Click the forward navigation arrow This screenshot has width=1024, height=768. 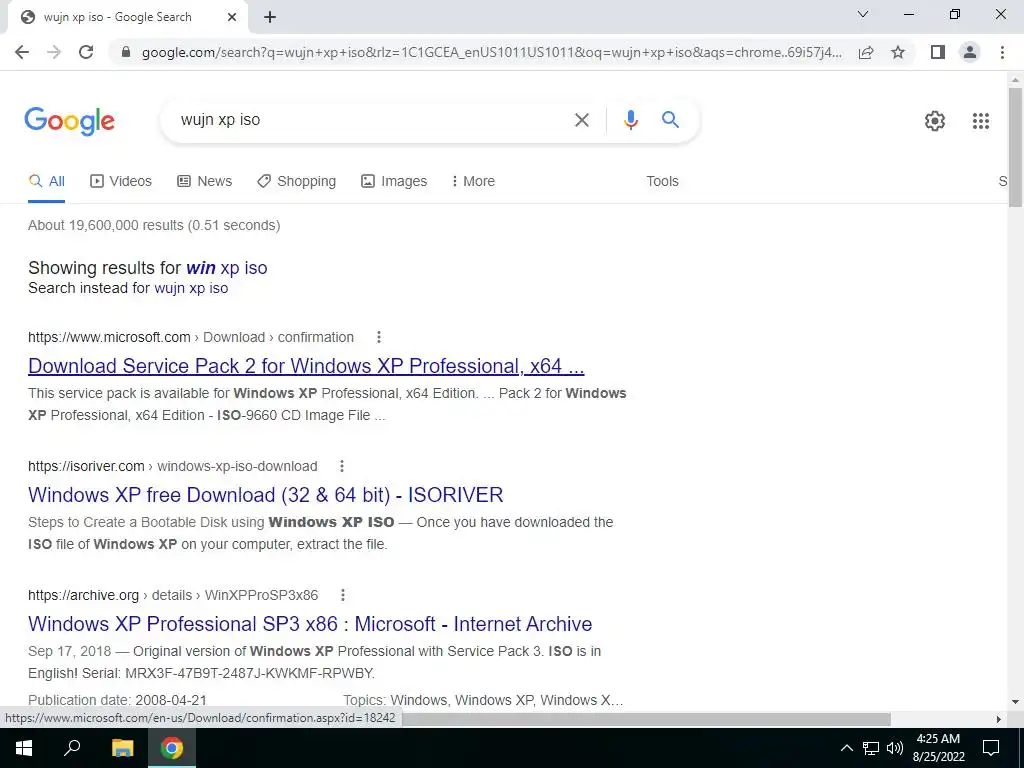tap(54, 52)
